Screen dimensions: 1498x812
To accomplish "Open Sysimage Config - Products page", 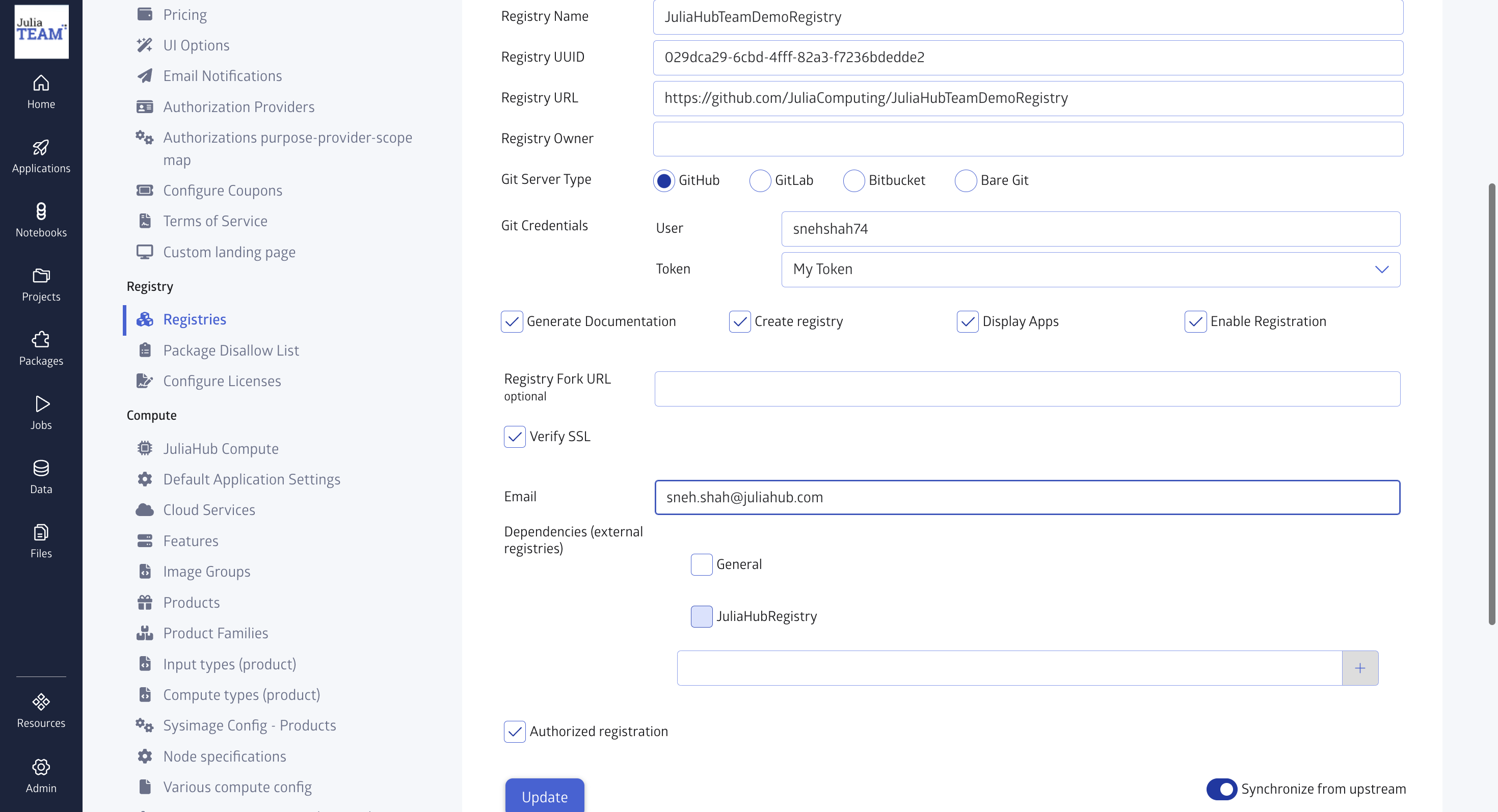I will [250, 725].
